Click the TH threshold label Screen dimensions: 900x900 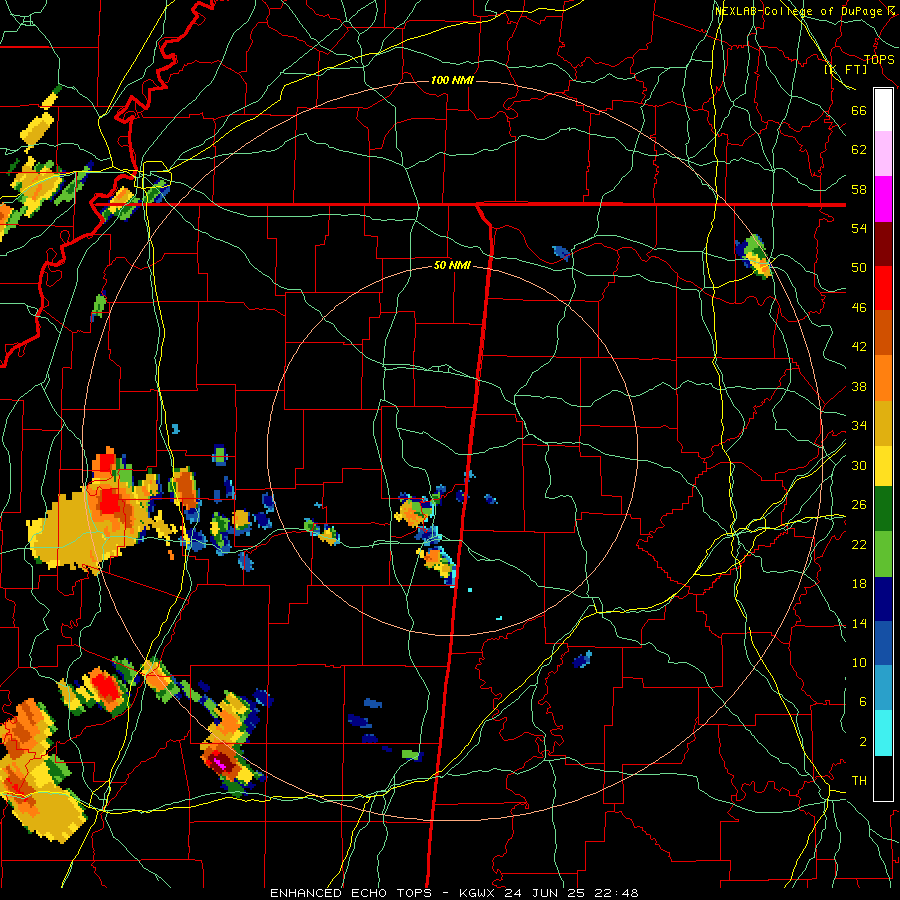pos(859,781)
